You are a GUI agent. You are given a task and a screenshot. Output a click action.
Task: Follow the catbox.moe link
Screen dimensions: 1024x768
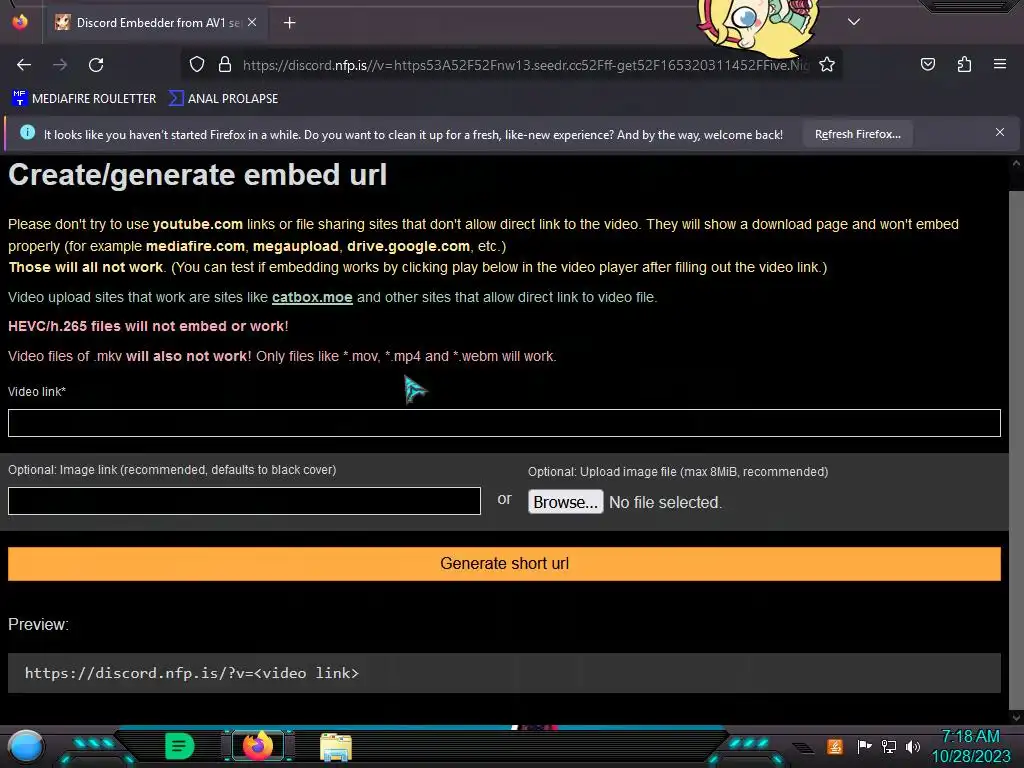312,297
